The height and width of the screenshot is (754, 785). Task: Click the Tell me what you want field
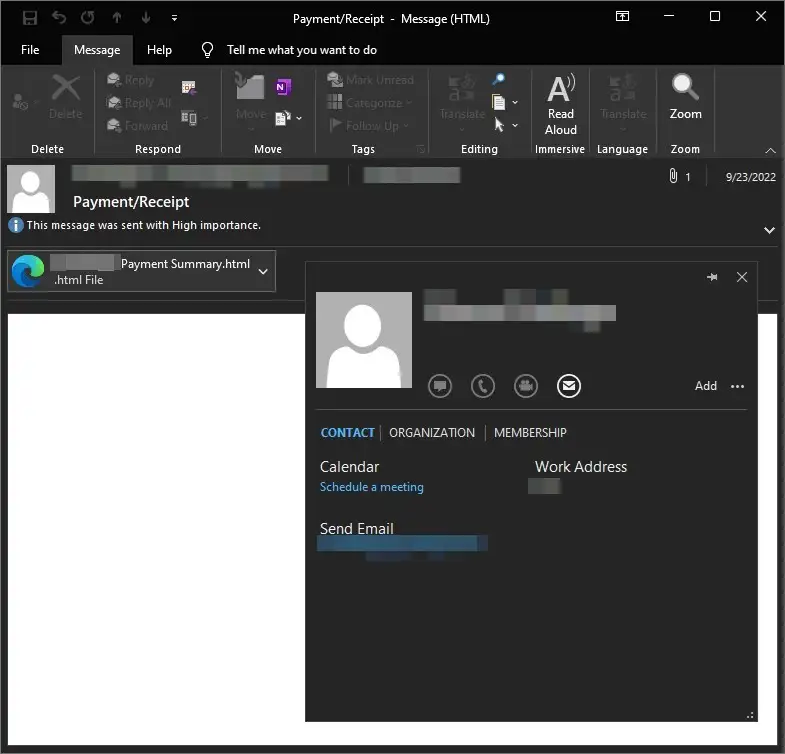click(301, 50)
